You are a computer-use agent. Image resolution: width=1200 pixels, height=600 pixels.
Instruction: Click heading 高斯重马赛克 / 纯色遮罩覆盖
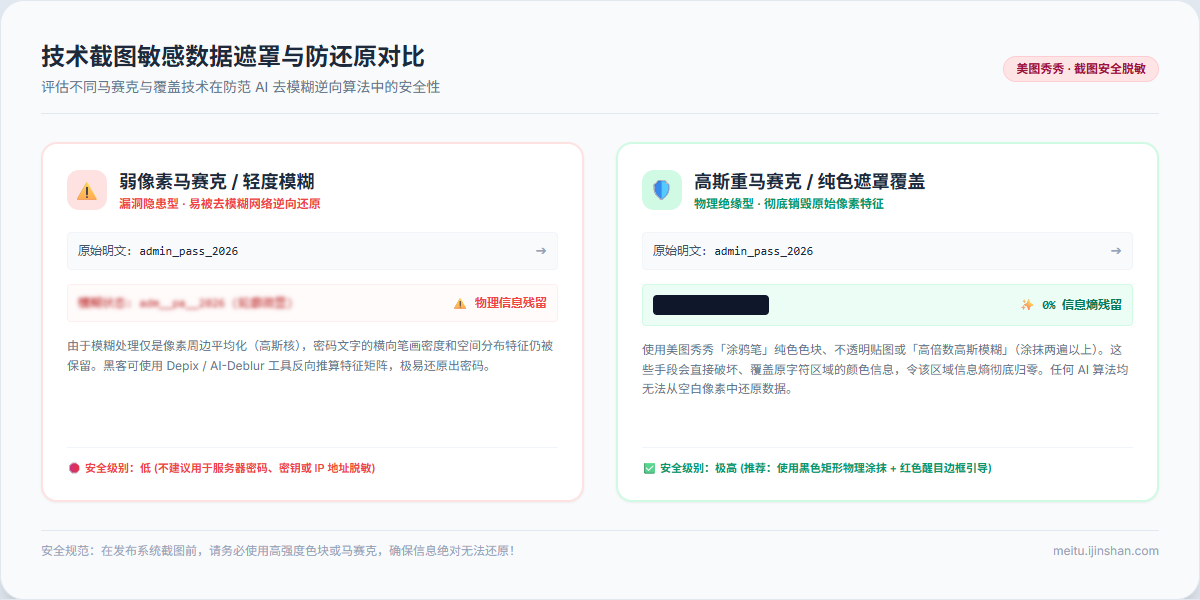[x=810, y=181]
